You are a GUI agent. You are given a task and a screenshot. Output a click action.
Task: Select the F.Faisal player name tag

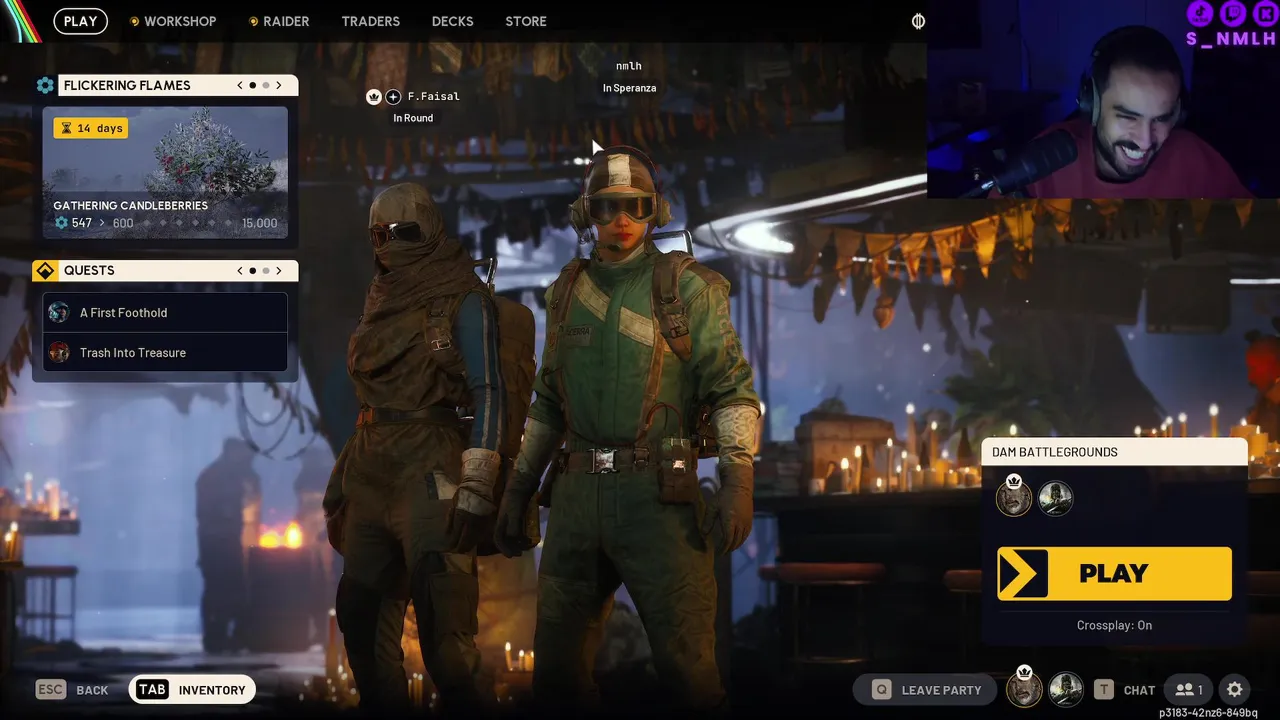point(434,97)
